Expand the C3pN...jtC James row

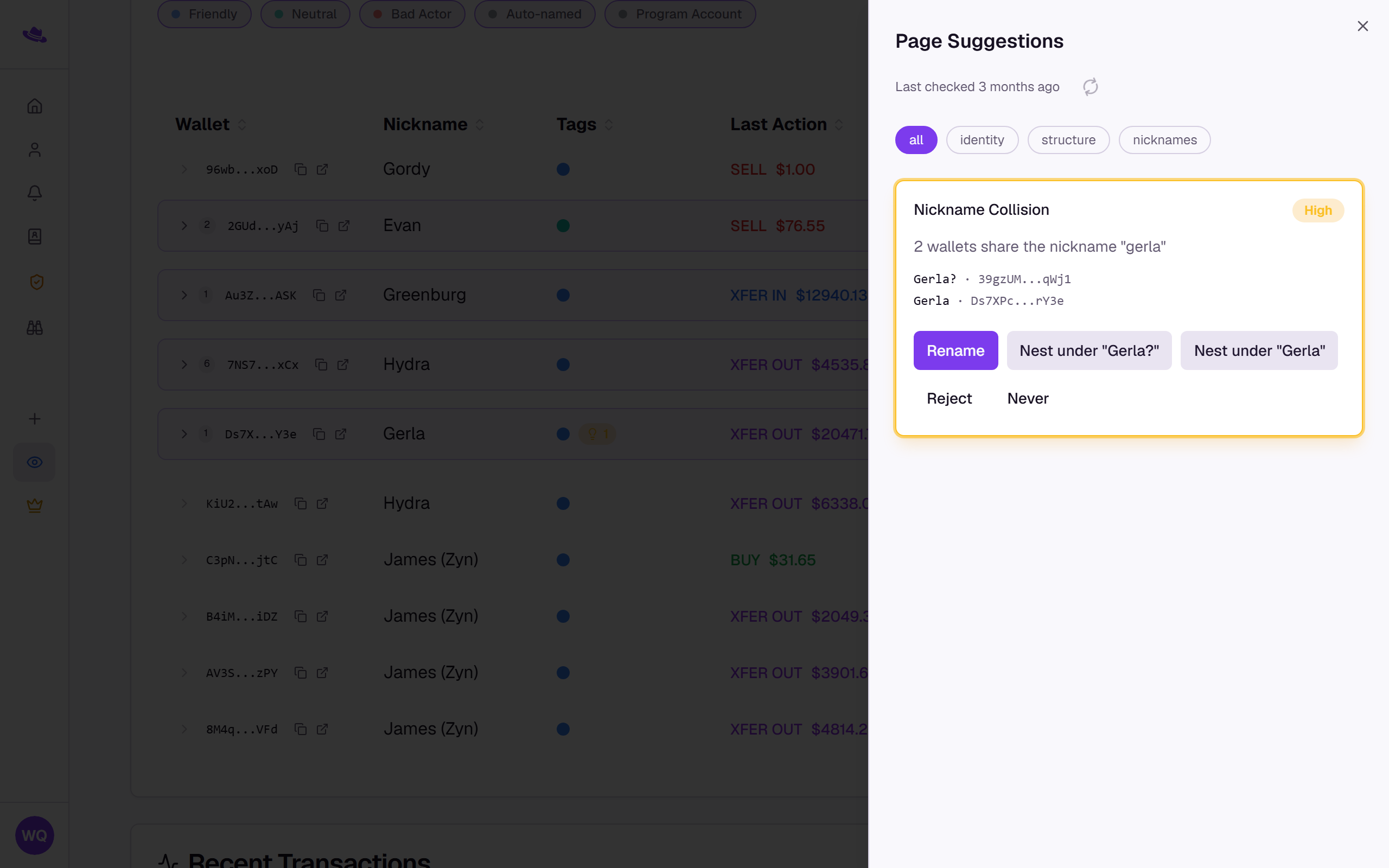click(184, 560)
